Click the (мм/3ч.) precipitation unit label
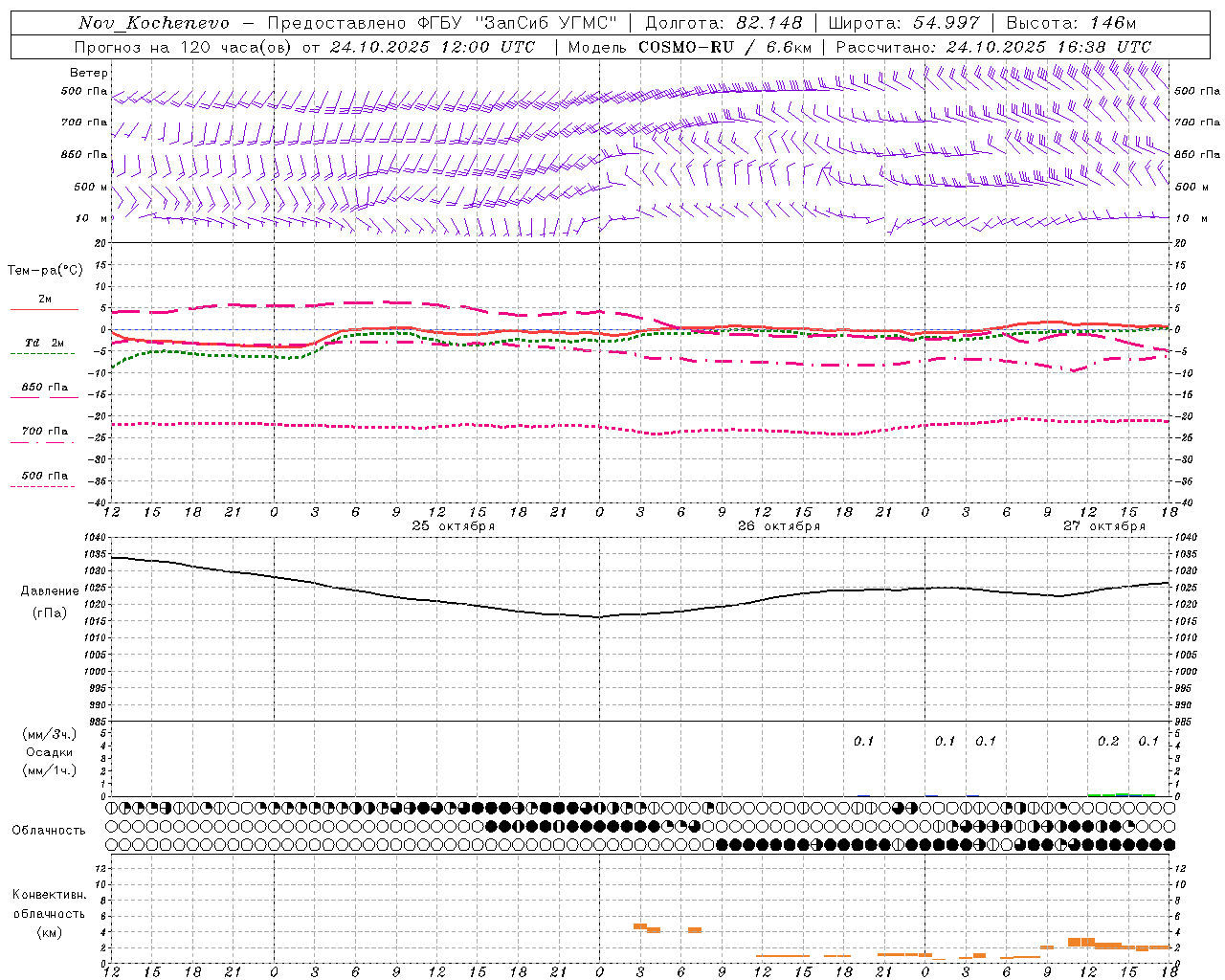This screenshot has height=980, width=1225. pyautogui.click(x=50, y=734)
